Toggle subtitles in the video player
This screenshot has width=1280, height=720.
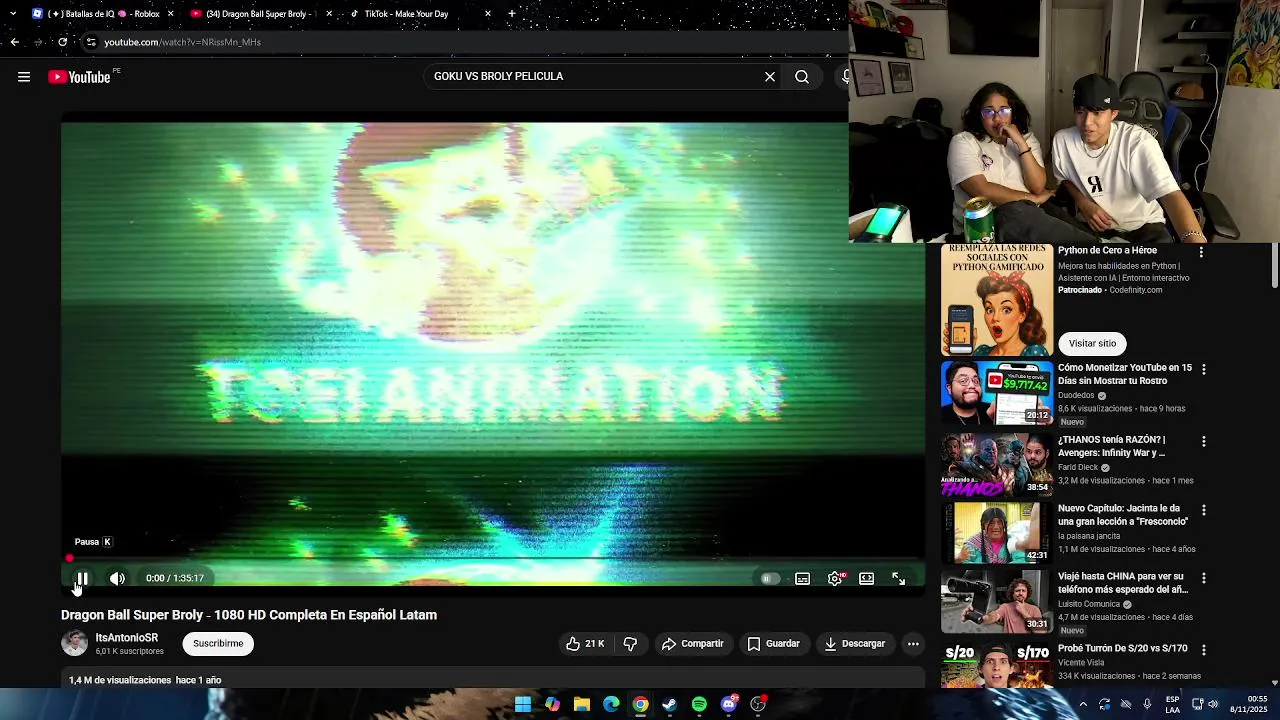click(x=802, y=578)
